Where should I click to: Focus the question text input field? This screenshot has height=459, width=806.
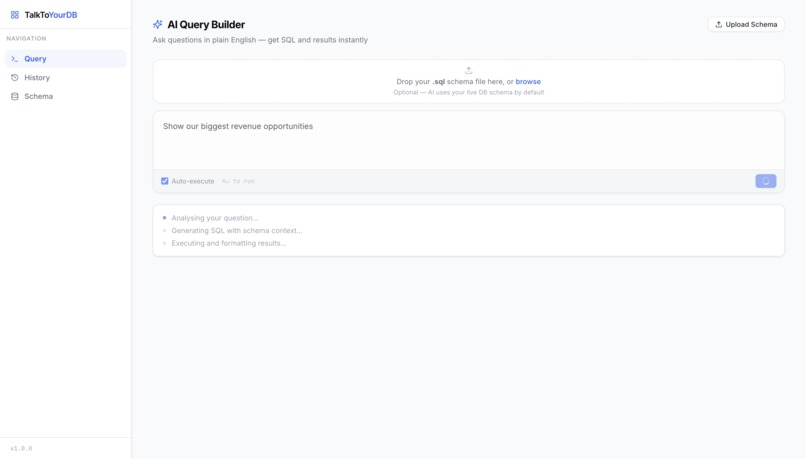point(468,140)
